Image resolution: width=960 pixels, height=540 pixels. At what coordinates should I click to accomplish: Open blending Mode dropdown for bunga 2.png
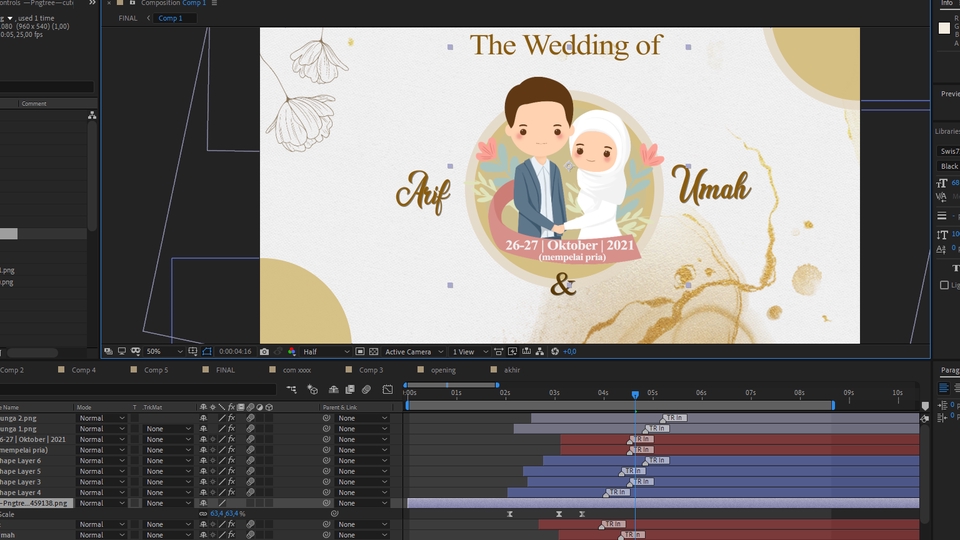click(x=102, y=418)
